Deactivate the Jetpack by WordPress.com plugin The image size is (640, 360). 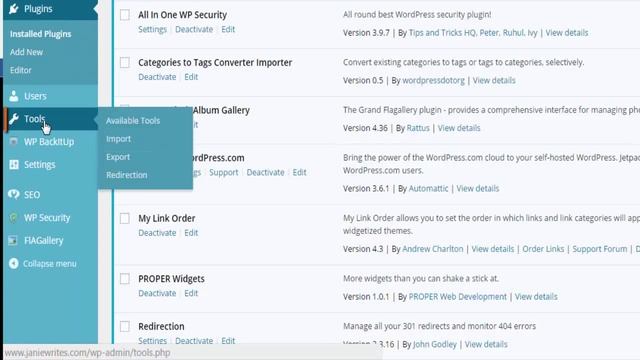[x=265, y=172]
